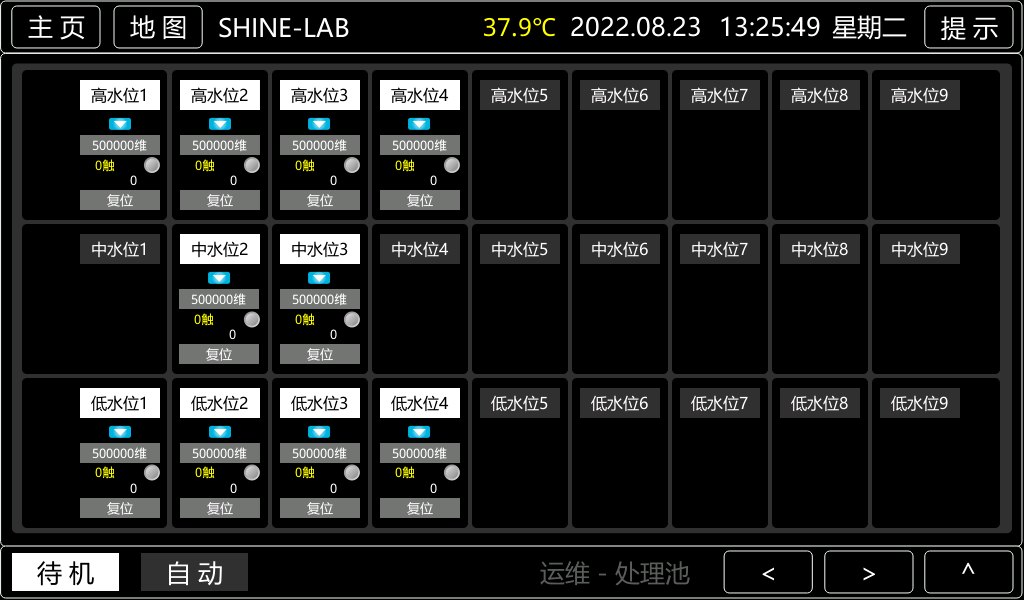Click the gray indicator light for 高水位1
Screen dimensions: 1024x600
pos(152,165)
